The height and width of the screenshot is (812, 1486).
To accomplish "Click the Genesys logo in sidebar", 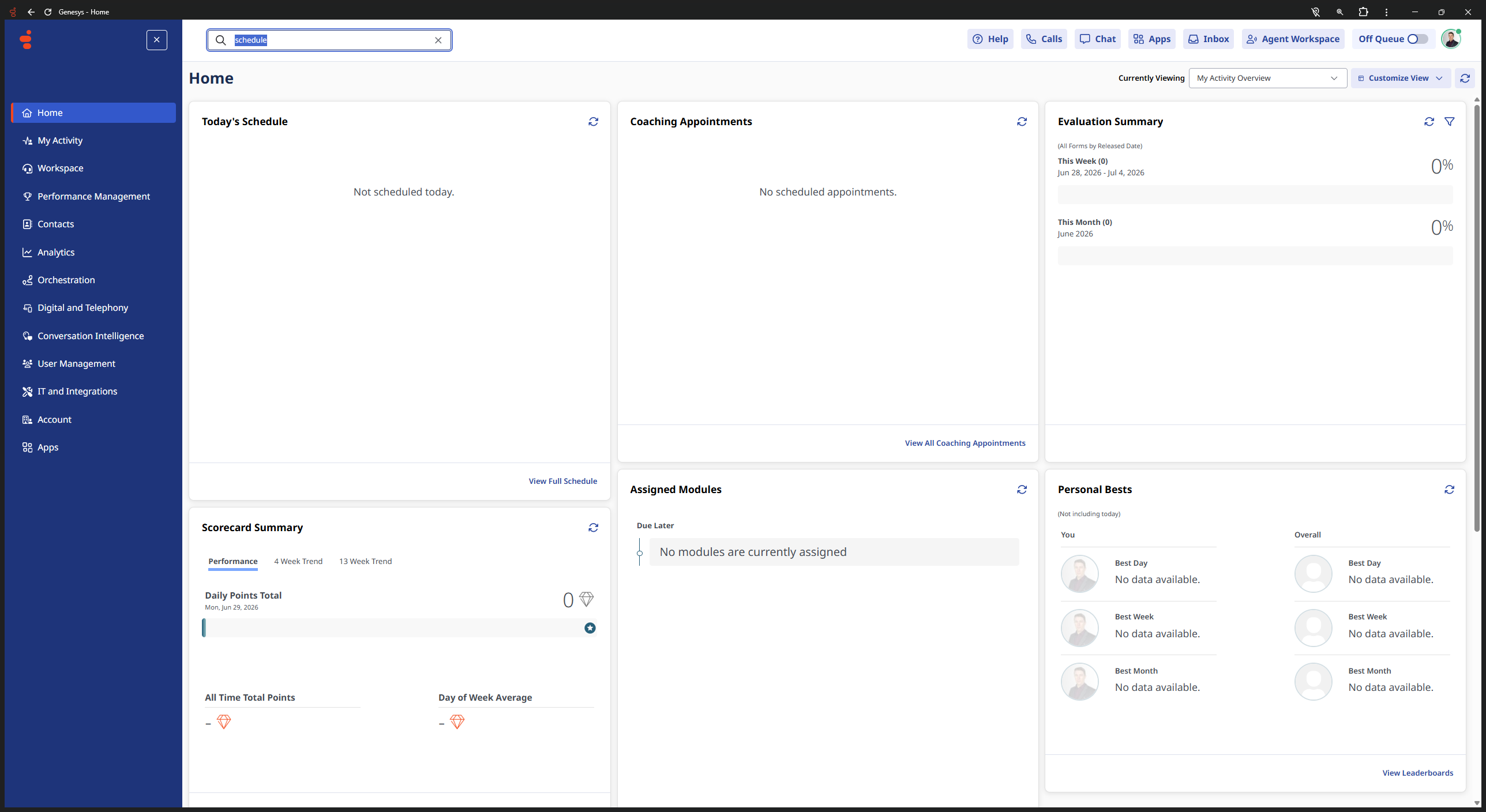I will 26,39.
